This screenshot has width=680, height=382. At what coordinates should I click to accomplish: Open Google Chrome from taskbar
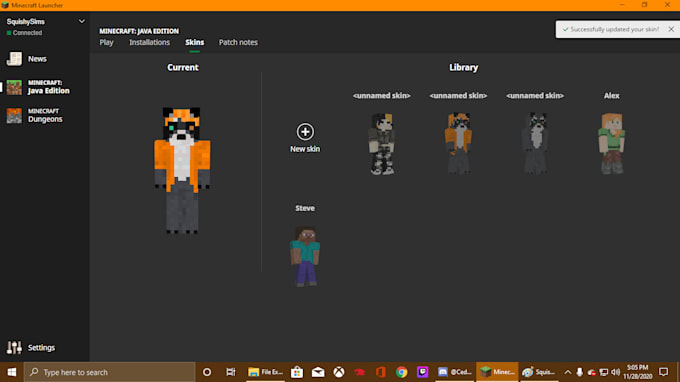[402, 372]
